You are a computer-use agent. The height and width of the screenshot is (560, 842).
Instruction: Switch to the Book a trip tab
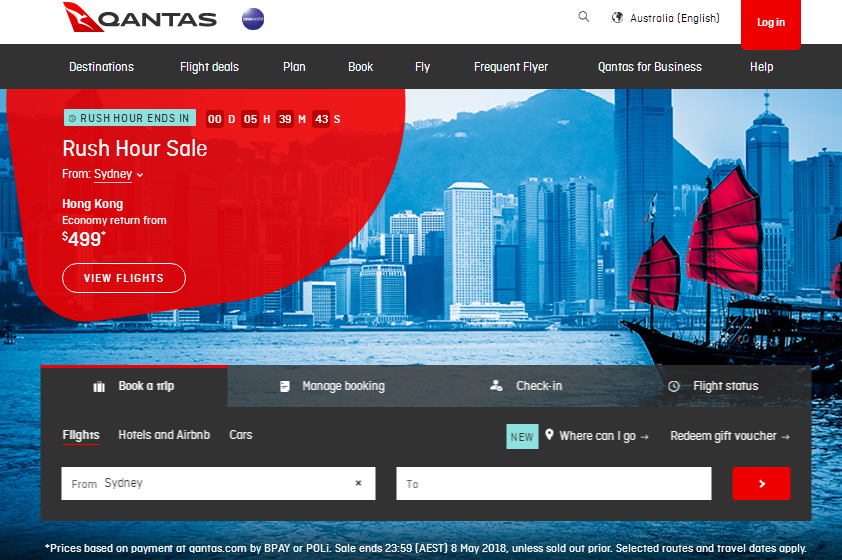[134, 386]
